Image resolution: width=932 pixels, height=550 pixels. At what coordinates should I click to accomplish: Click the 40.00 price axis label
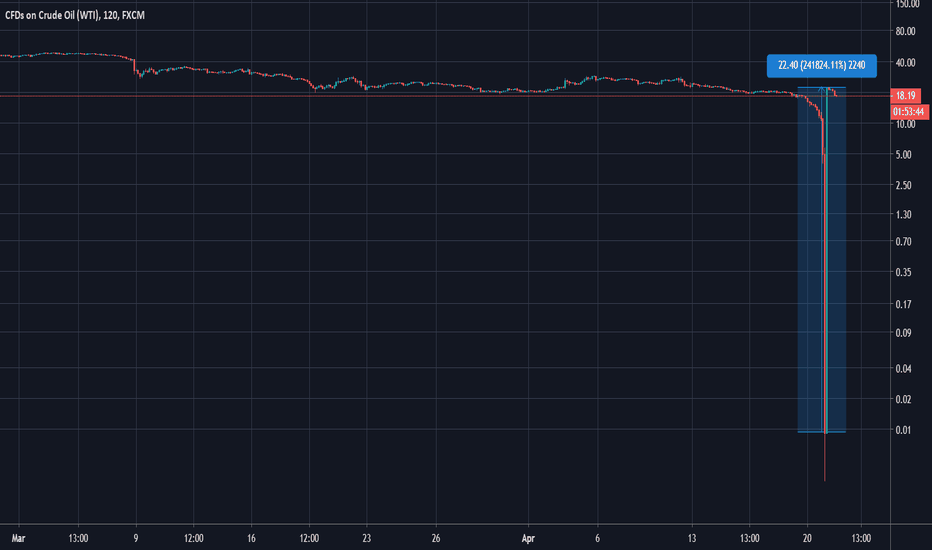coord(905,62)
